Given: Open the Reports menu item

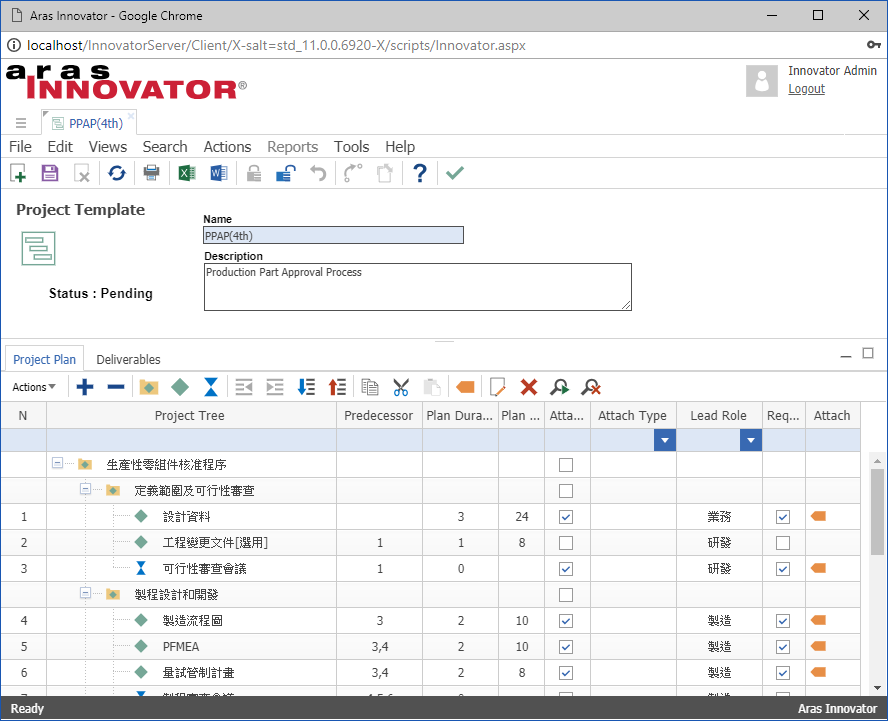Looking at the screenshot, I should [x=292, y=146].
